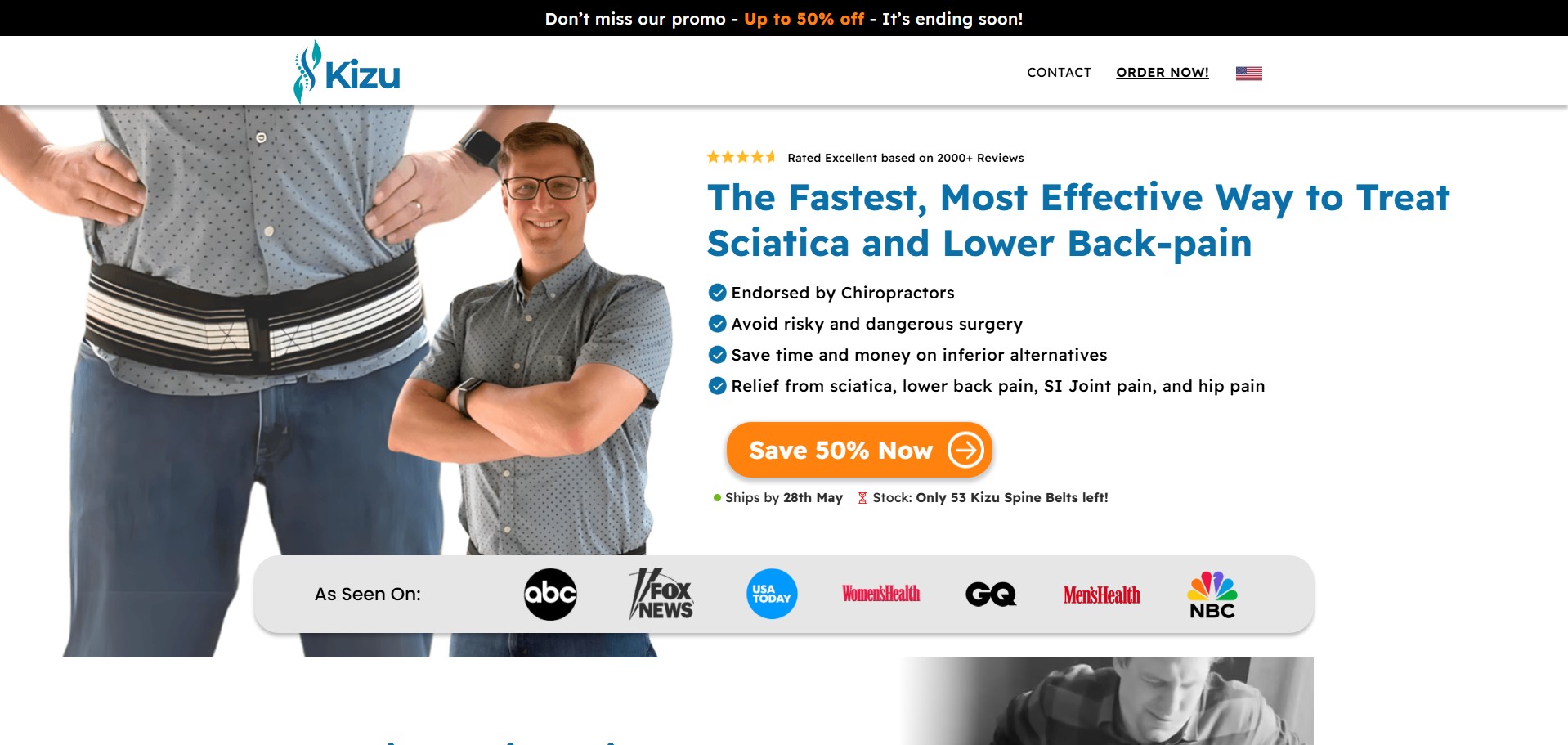Viewport: 1568px width, 745px height.
Task: Click the hourglass stock icon
Action: tap(862, 498)
